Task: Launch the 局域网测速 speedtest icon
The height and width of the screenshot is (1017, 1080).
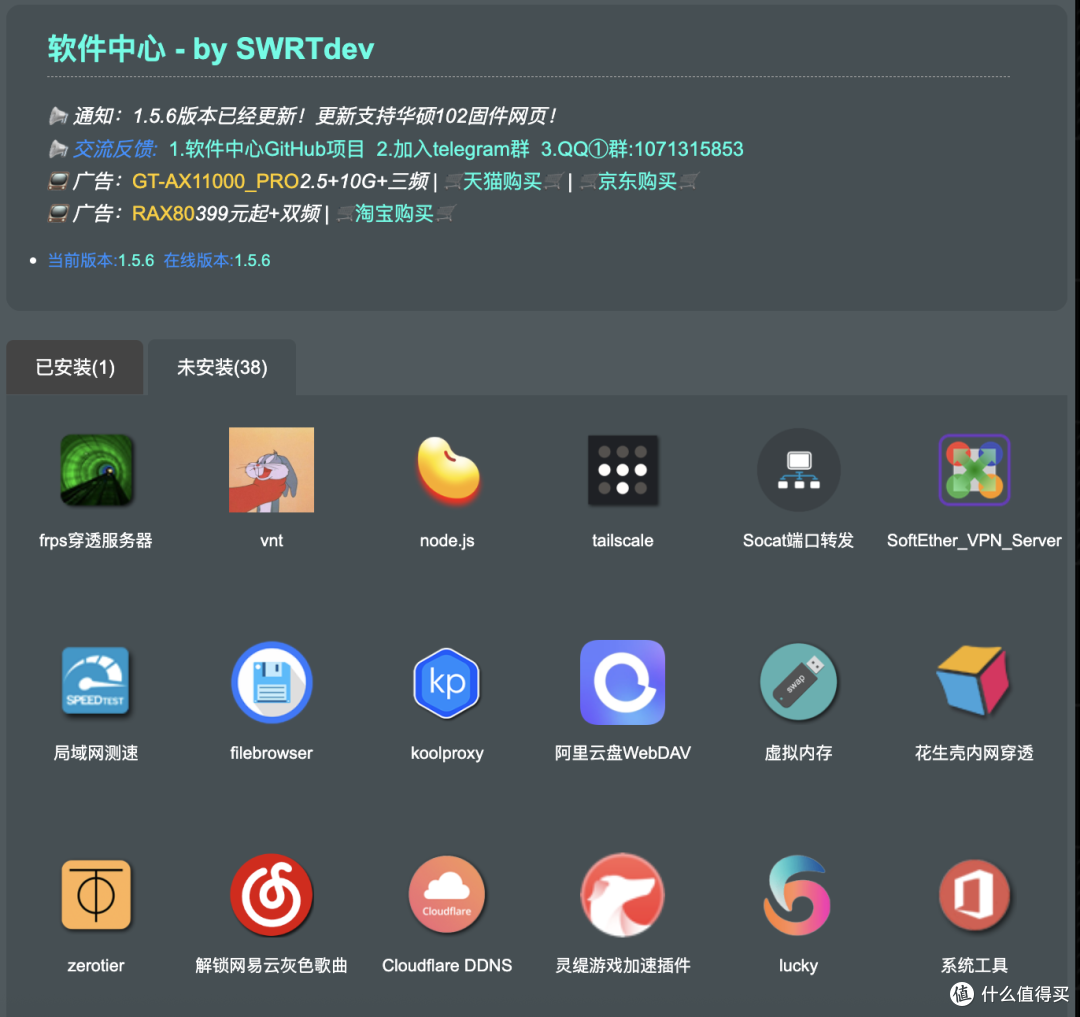Action: point(96,682)
